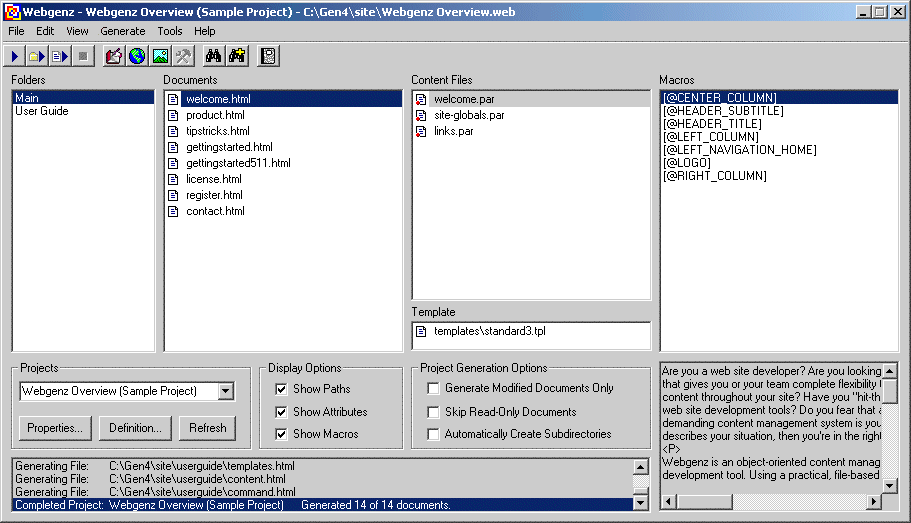911x523 pixels.
Task: Click the product.html document icon
Action: tap(173, 115)
